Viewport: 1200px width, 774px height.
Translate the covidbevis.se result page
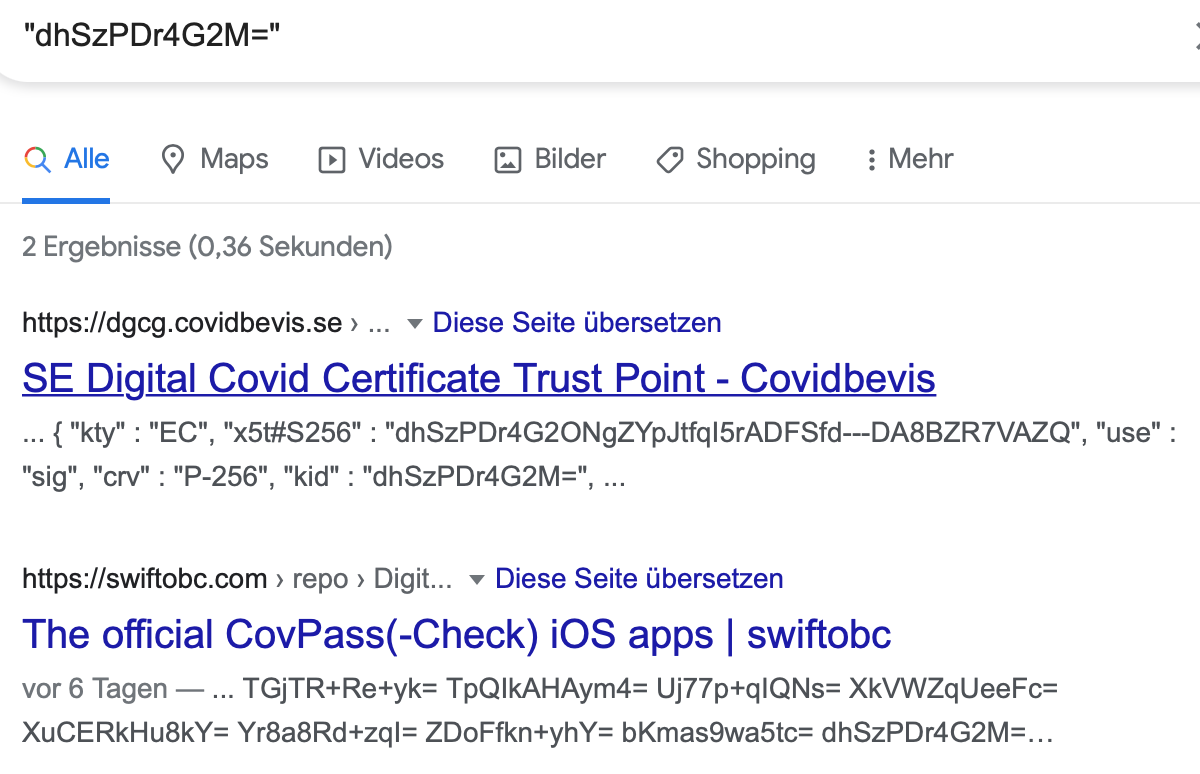577,323
